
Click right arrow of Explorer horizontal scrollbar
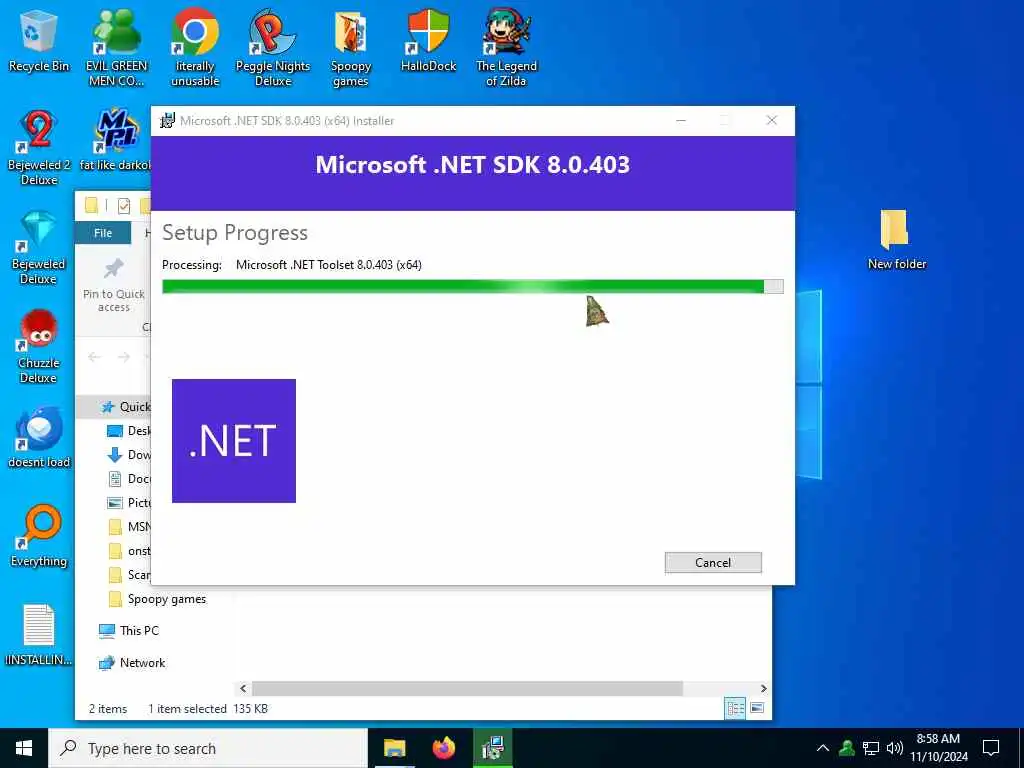tap(763, 688)
